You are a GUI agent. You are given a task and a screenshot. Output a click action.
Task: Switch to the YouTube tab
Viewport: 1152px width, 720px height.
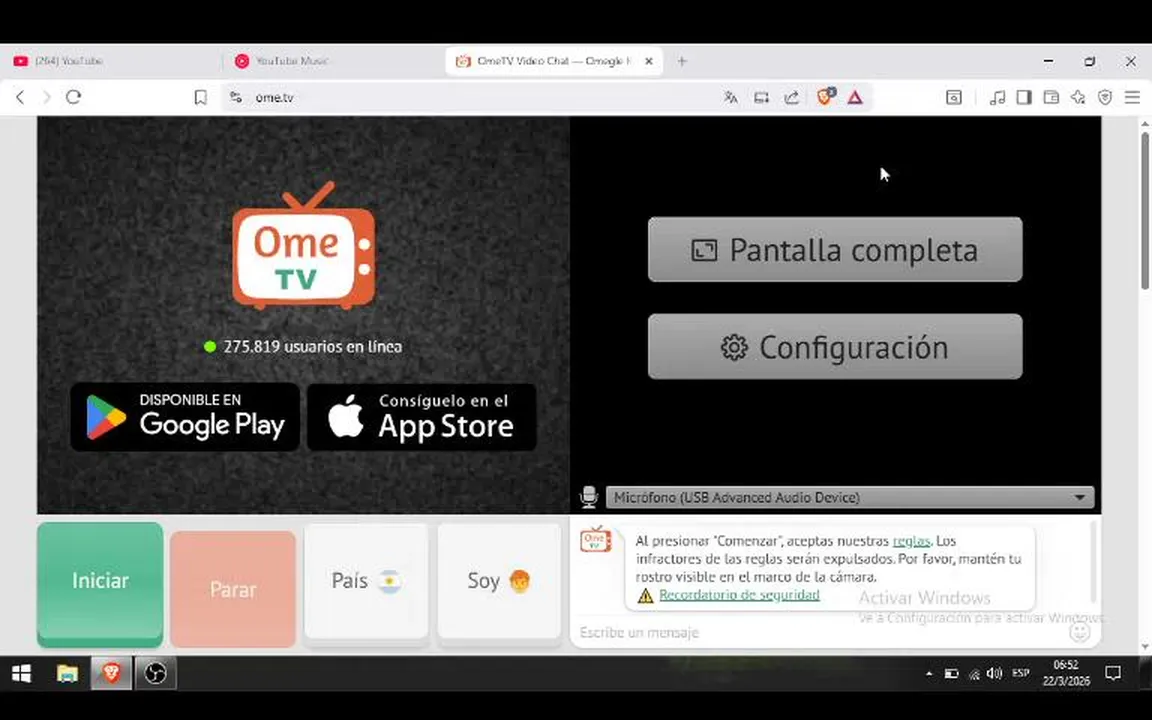pos(110,61)
